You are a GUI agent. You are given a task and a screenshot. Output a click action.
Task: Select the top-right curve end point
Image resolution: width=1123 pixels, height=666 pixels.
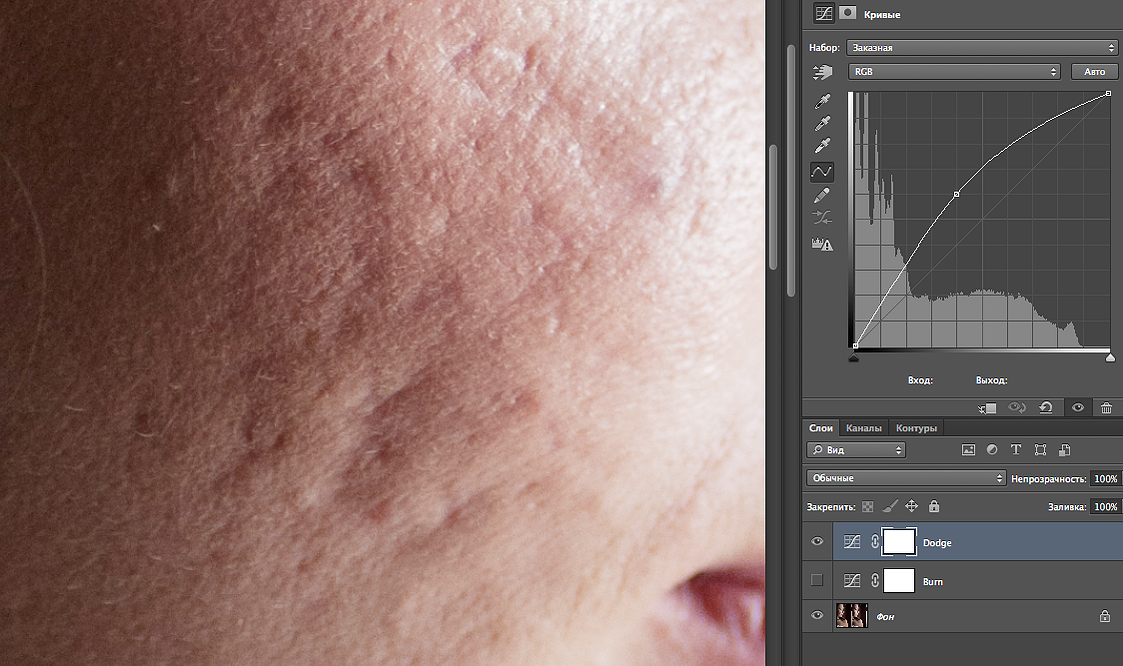click(x=1109, y=94)
